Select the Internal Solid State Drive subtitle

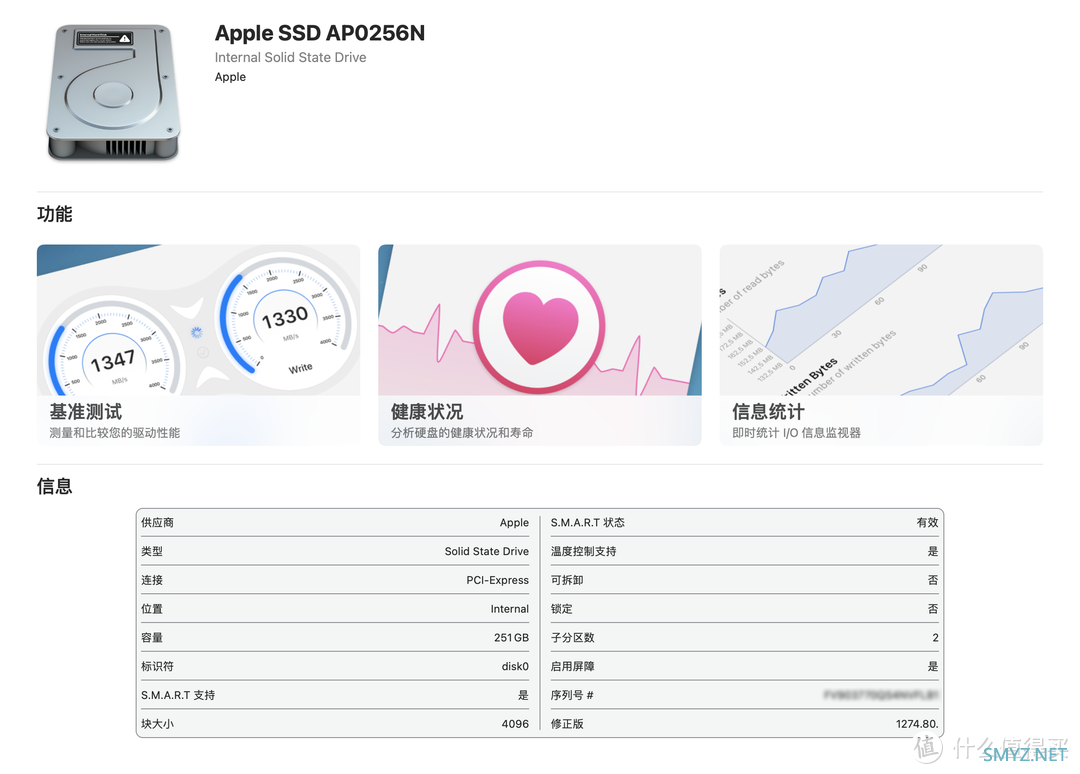point(290,58)
